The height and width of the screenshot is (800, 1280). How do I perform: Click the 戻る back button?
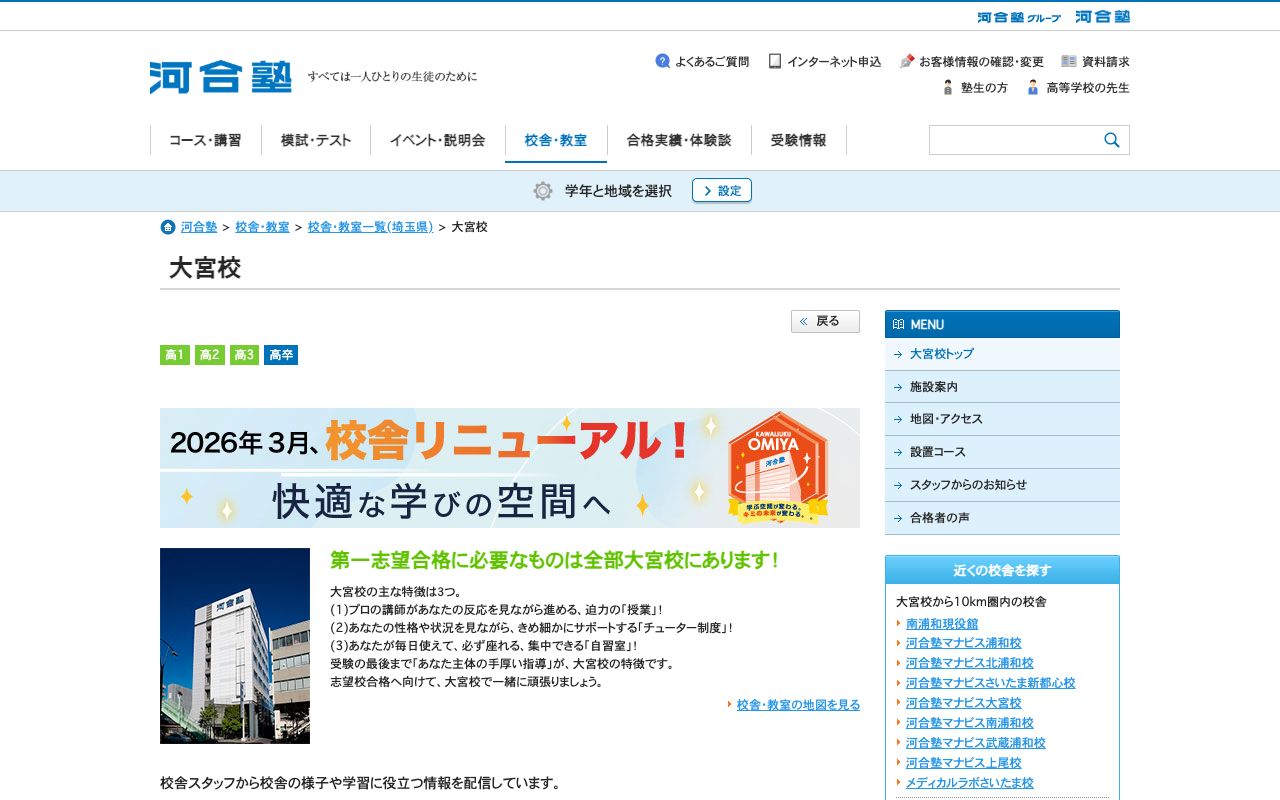pos(825,321)
